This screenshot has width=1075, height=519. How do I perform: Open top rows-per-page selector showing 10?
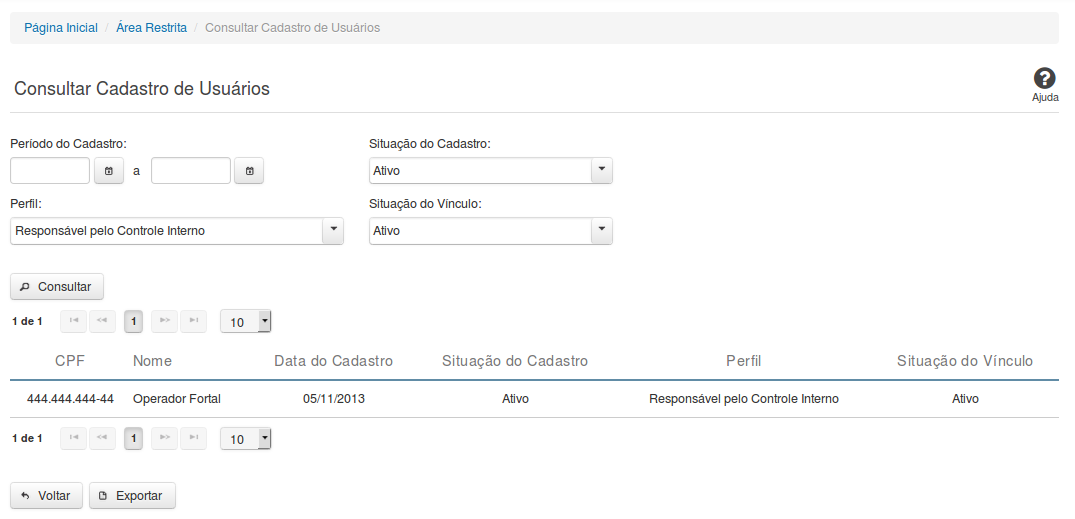coord(245,322)
